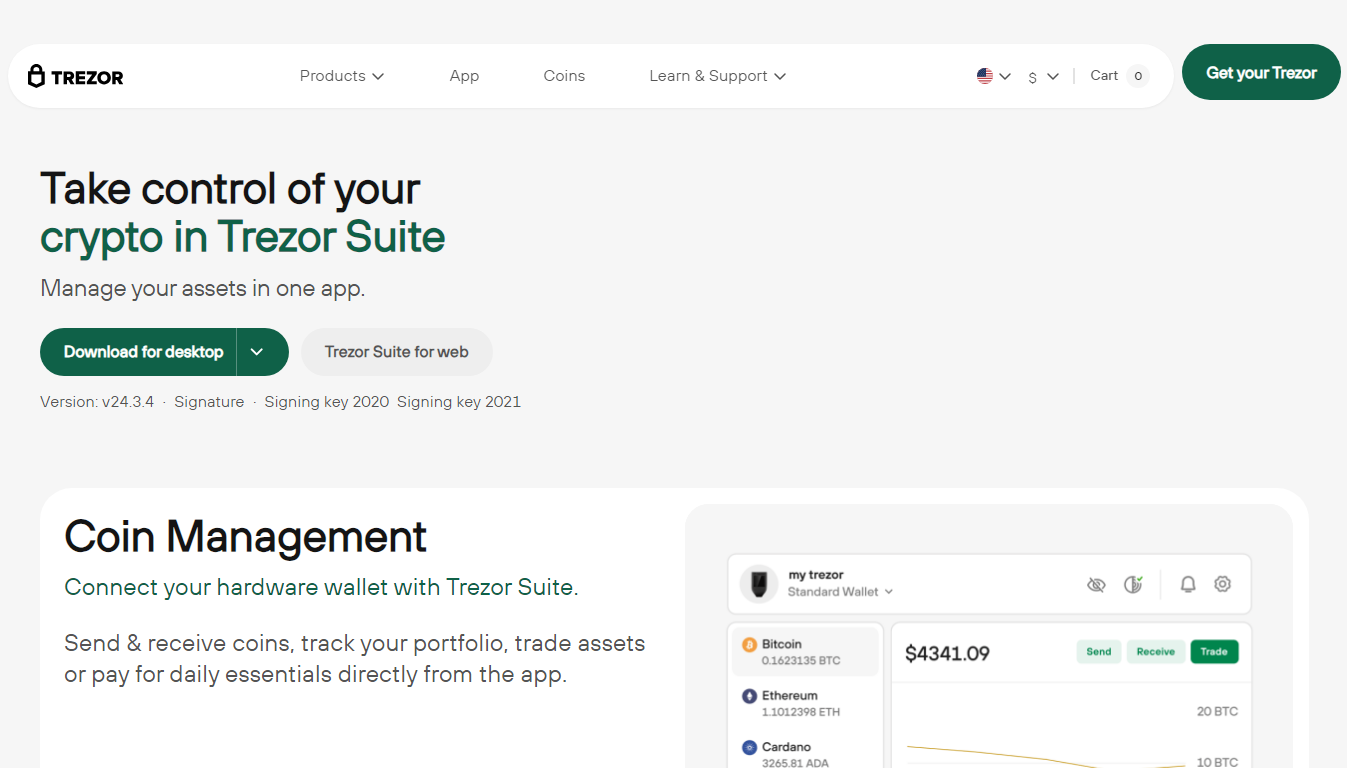Expand the Standard Wallet selector
This screenshot has height=768, width=1347.
coord(840,592)
